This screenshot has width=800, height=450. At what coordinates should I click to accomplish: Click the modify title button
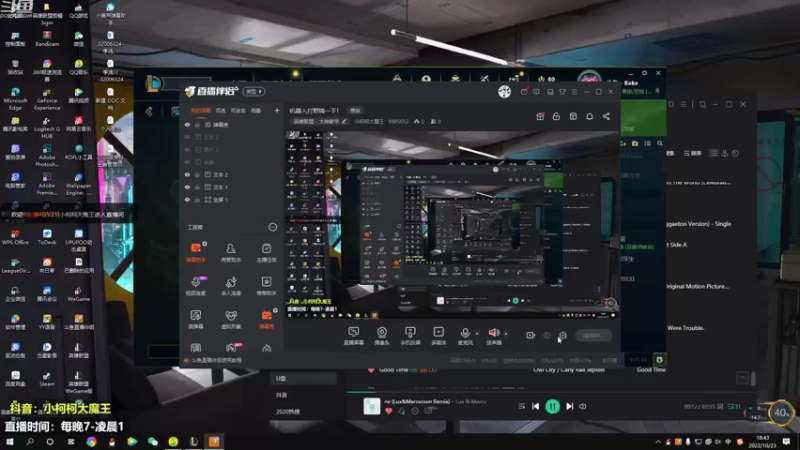point(355,111)
